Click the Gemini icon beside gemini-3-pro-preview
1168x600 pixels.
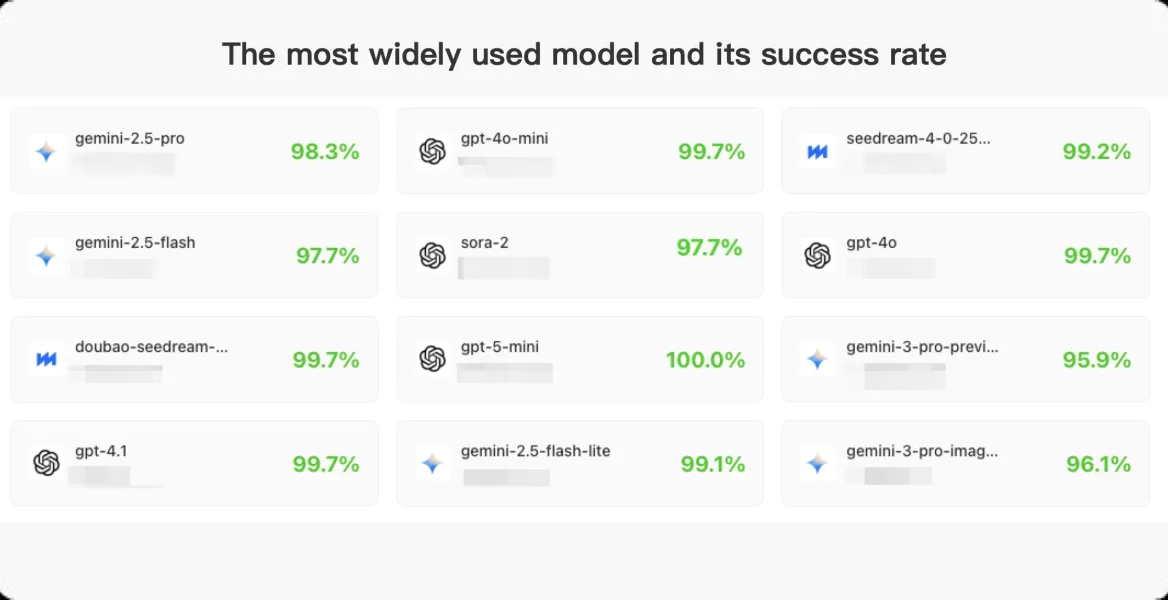(x=816, y=359)
